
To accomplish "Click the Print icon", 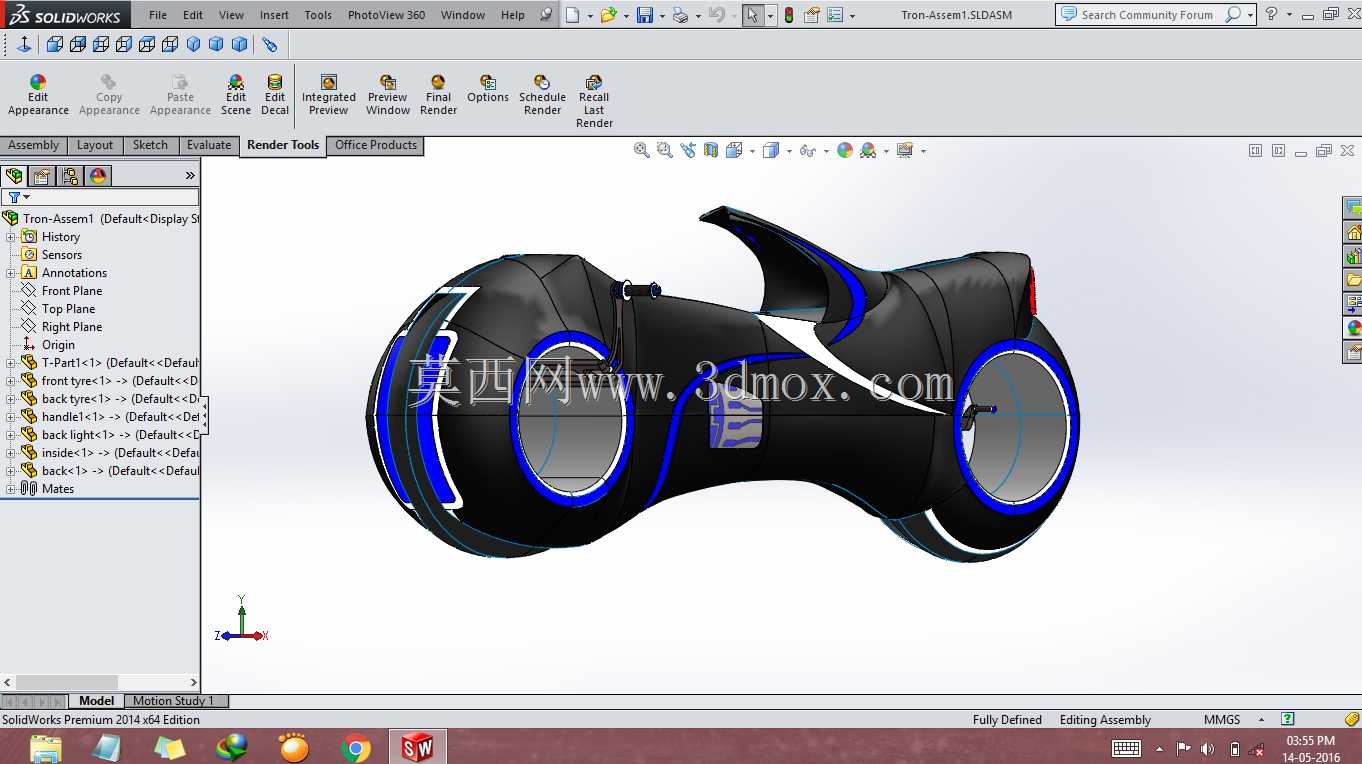I will (x=680, y=15).
